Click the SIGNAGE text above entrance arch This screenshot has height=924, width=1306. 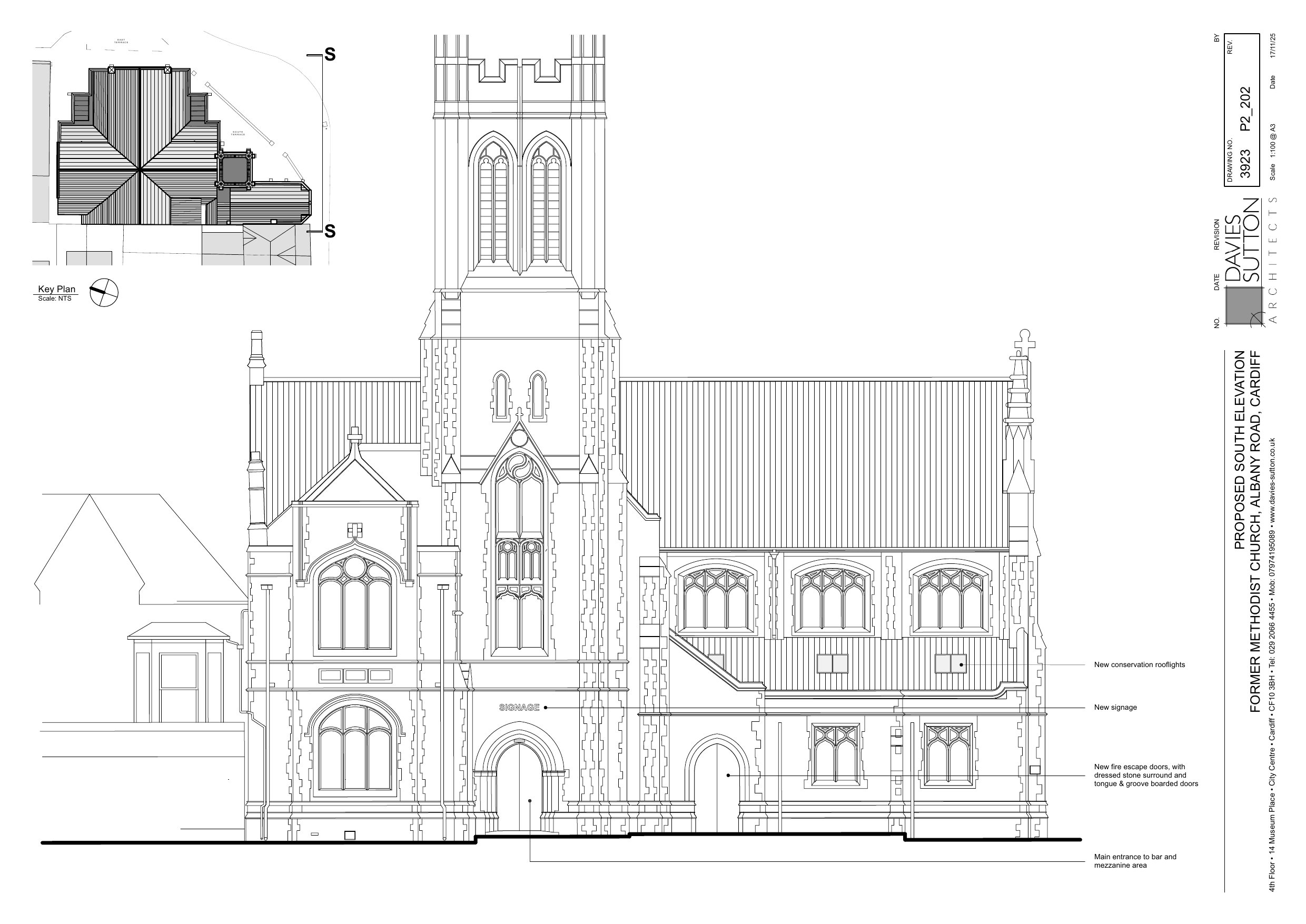click(x=519, y=707)
